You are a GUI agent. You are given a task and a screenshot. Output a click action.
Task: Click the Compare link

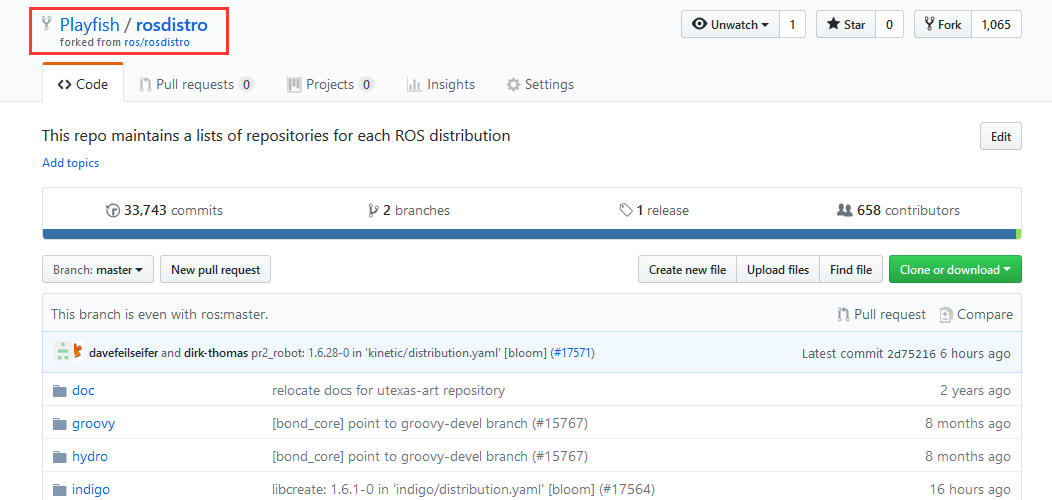coord(976,314)
